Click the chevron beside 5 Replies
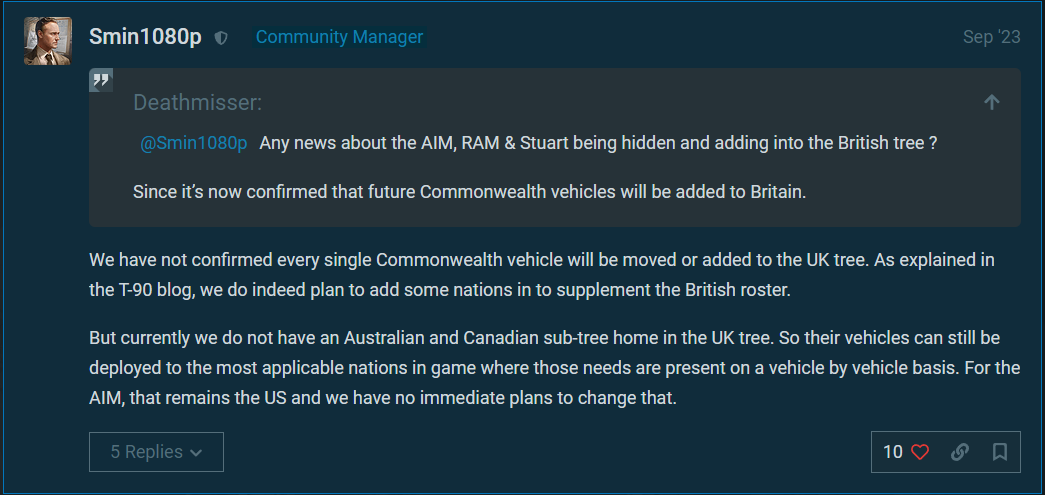The image size is (1045, 495). click(x=196, y=453)
